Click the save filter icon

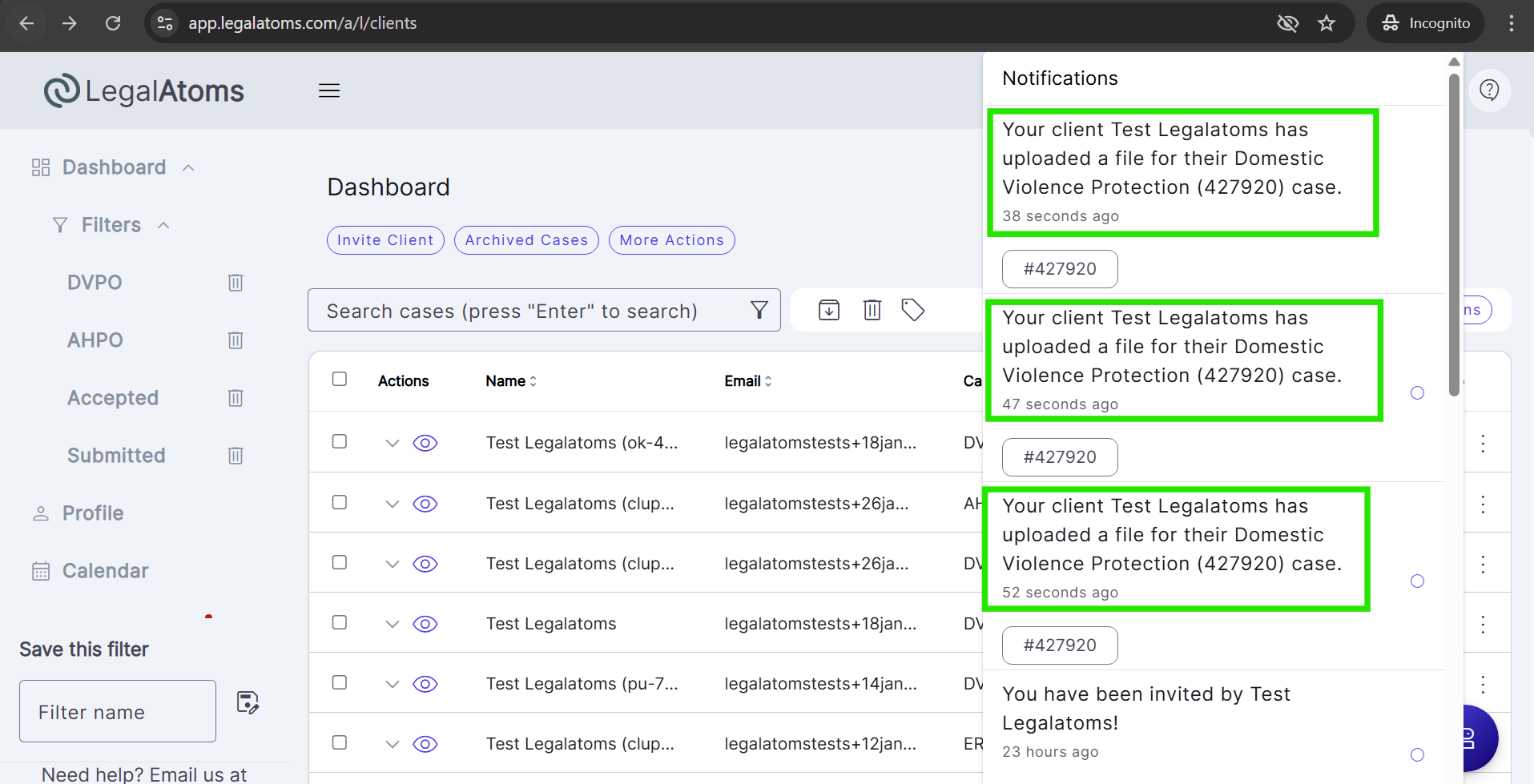point(248,703)
